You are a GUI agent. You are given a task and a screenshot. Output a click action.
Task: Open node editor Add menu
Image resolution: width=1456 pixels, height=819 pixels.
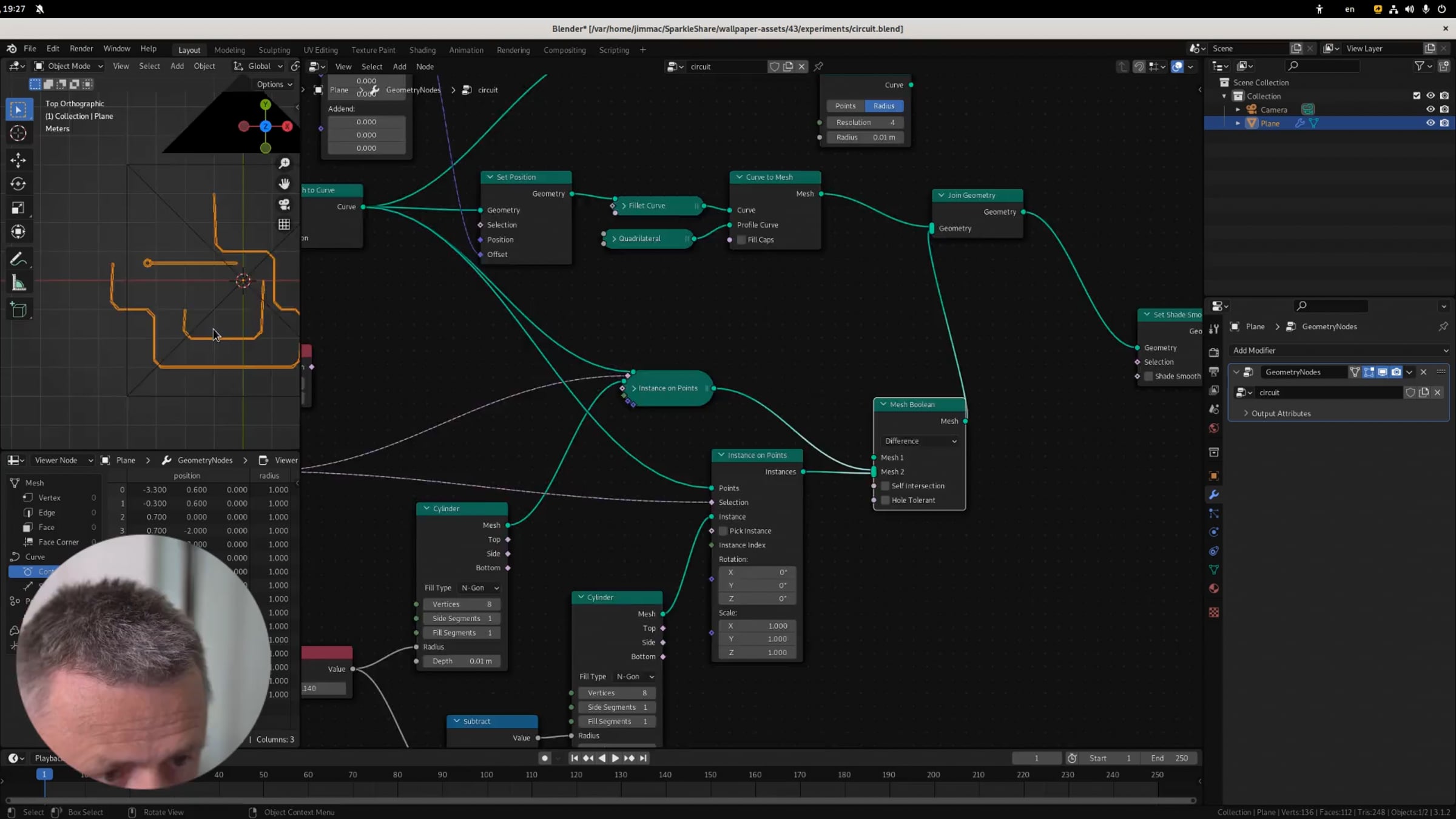coord(399,67)
